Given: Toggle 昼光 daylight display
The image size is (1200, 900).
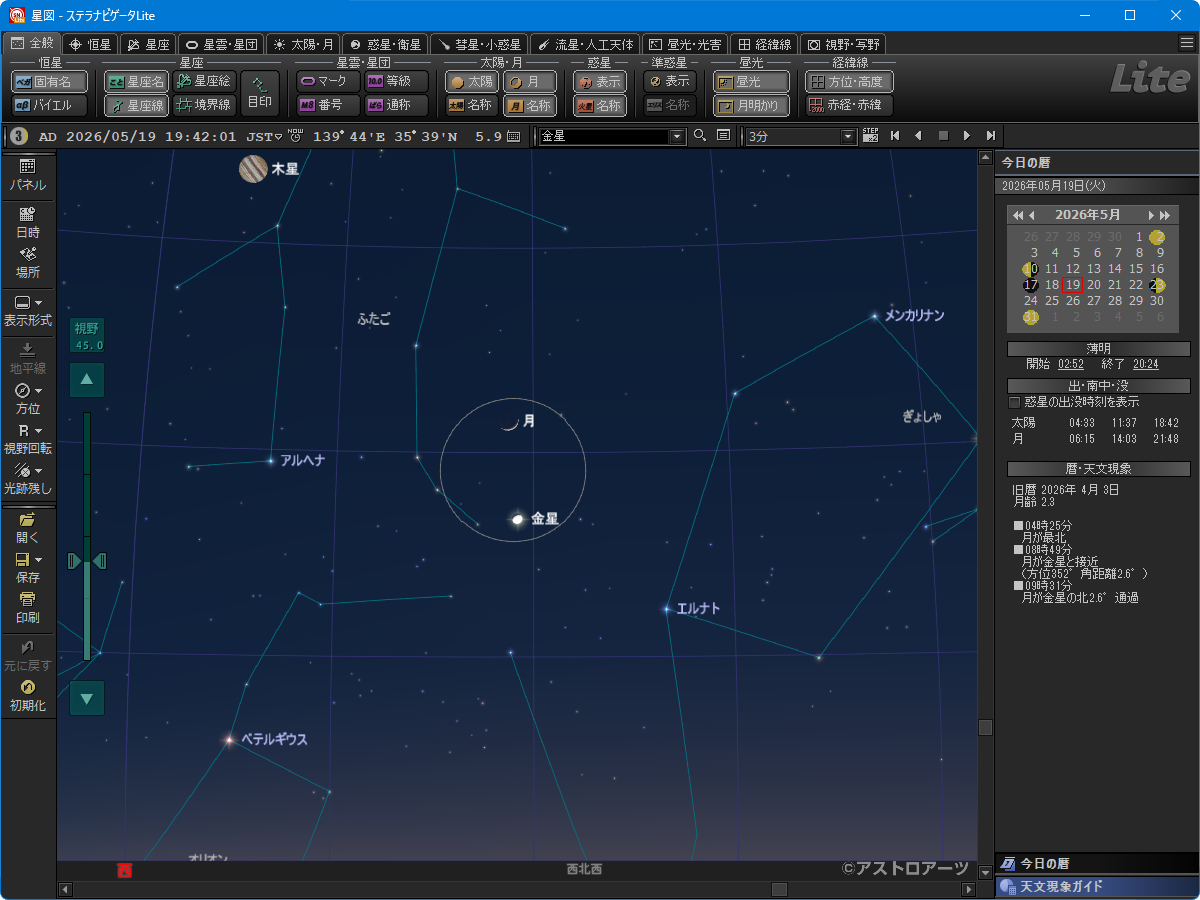Looking at the screenshot, I should point(752,82).
